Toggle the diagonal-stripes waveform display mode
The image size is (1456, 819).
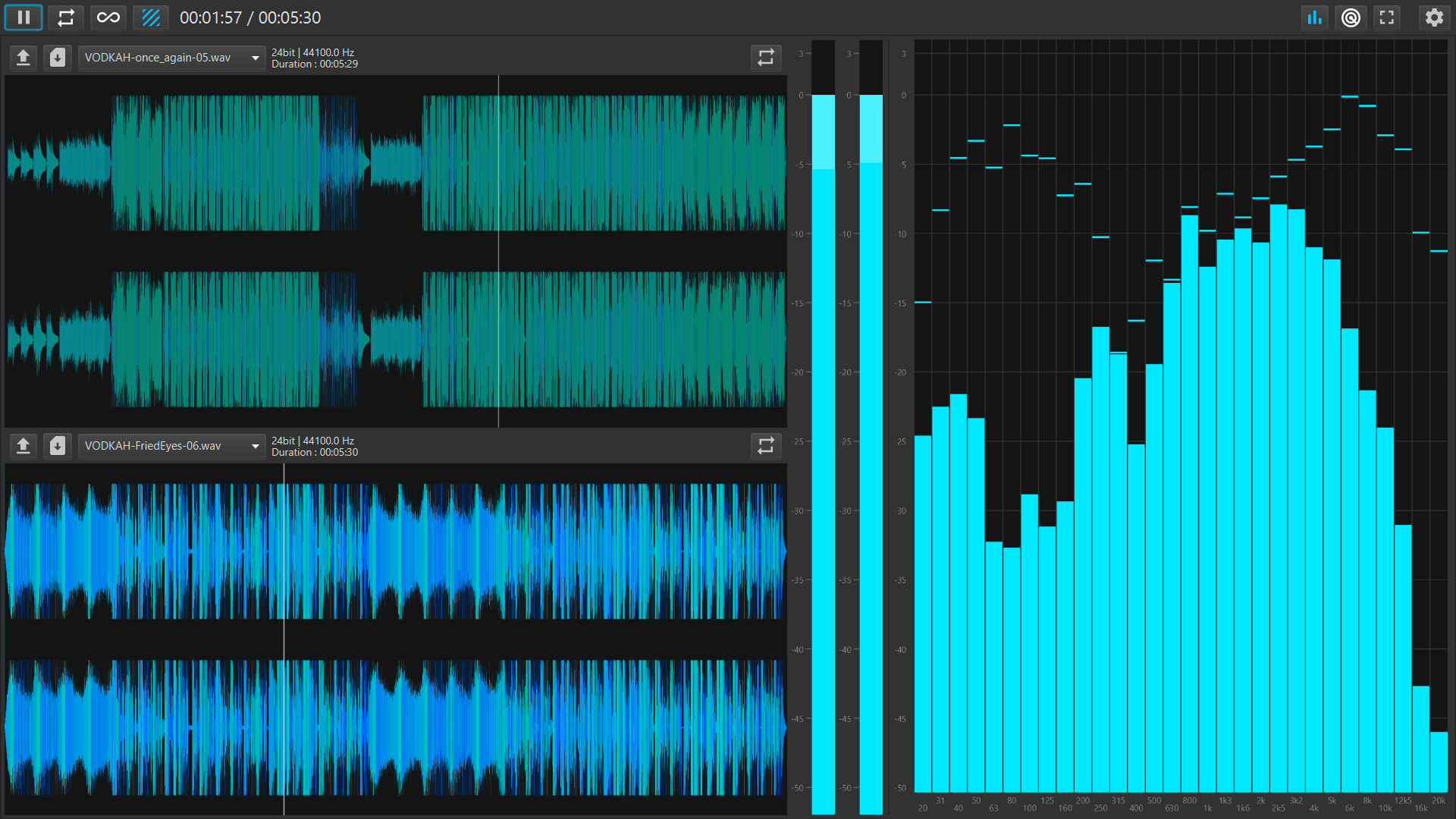pos(151,17)
